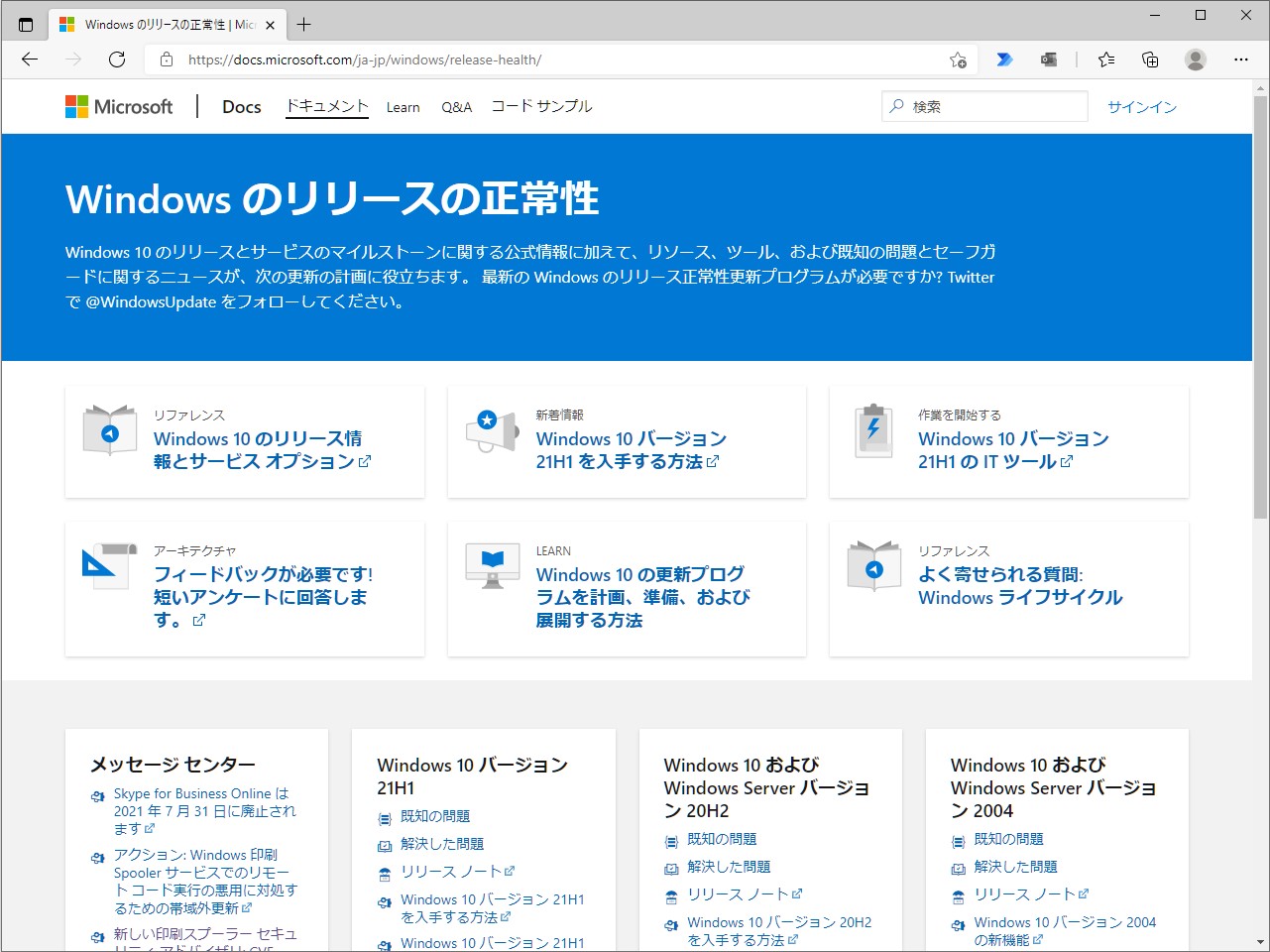Screen dimensions: 1270x952
Task: Click the browser profile avatar icon
Action: pyautogui.click(x=1195, y=59)
